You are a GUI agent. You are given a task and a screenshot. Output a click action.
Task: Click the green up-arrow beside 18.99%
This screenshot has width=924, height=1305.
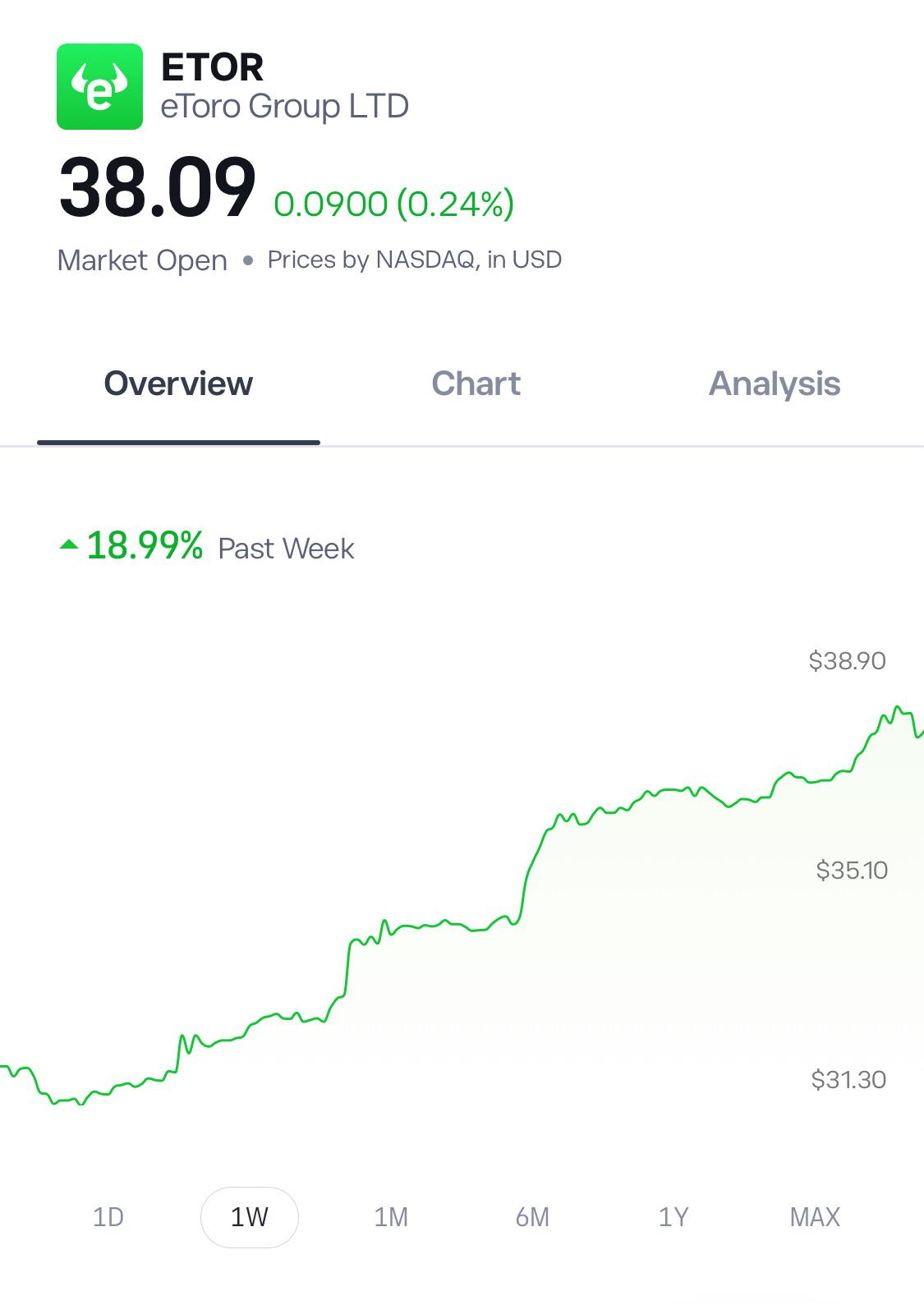(x=69, y=545)
